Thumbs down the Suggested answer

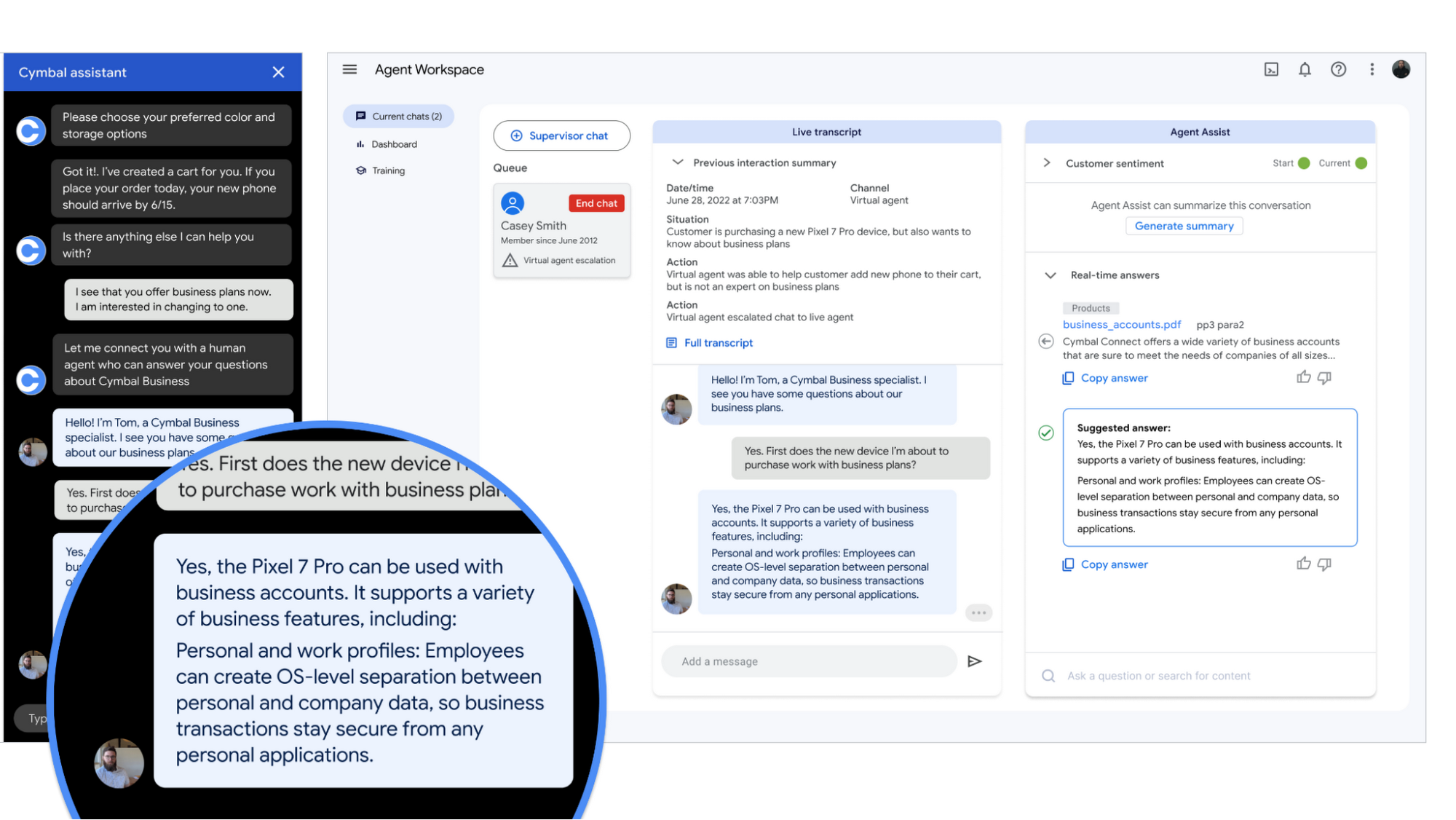pos(1324,564)
